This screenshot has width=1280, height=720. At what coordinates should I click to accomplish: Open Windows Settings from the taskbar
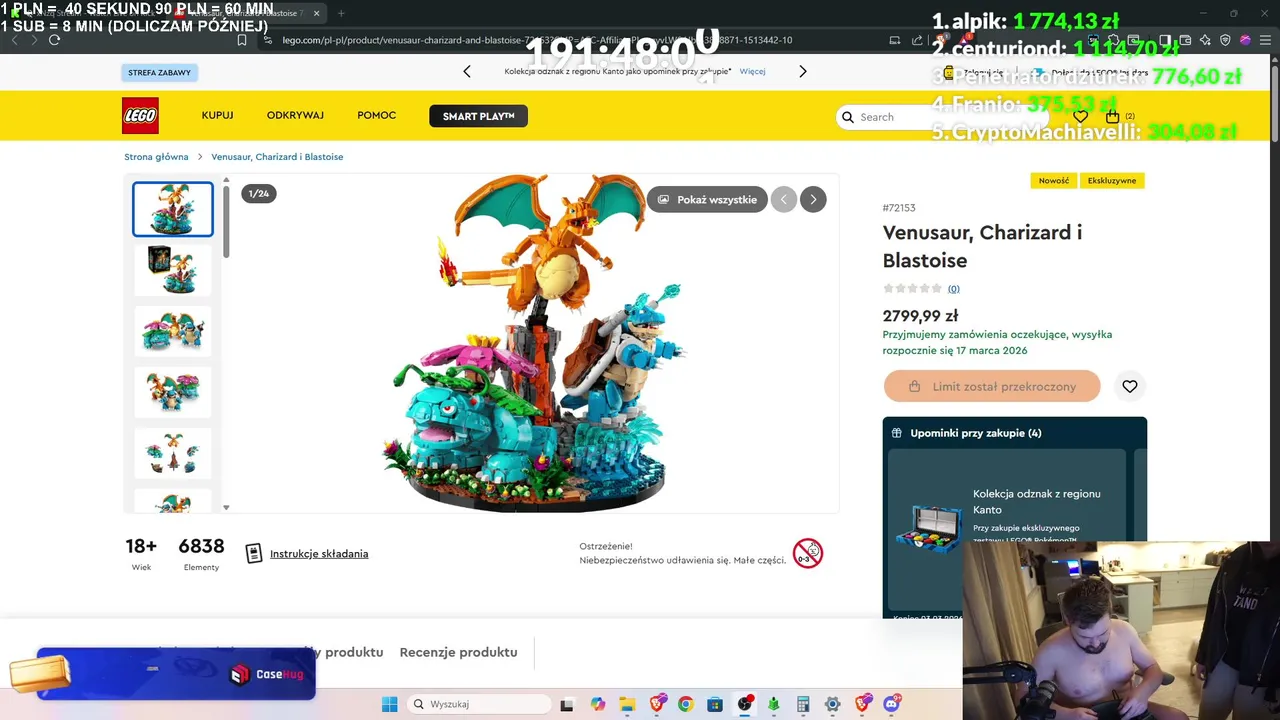[x=833, y=704]
